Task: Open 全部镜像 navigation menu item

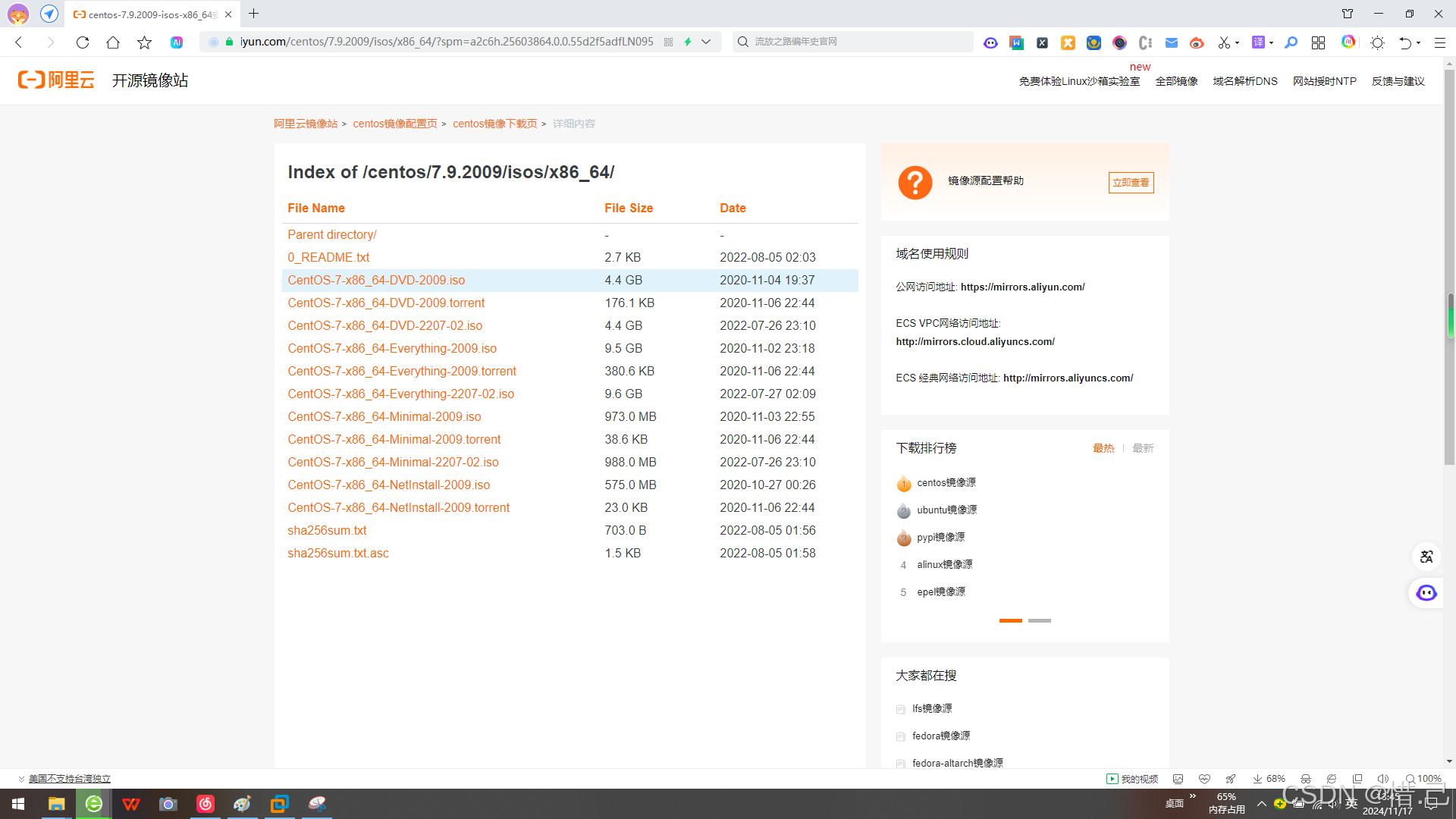Action: pyautogui.click(x=1176, y=81)
